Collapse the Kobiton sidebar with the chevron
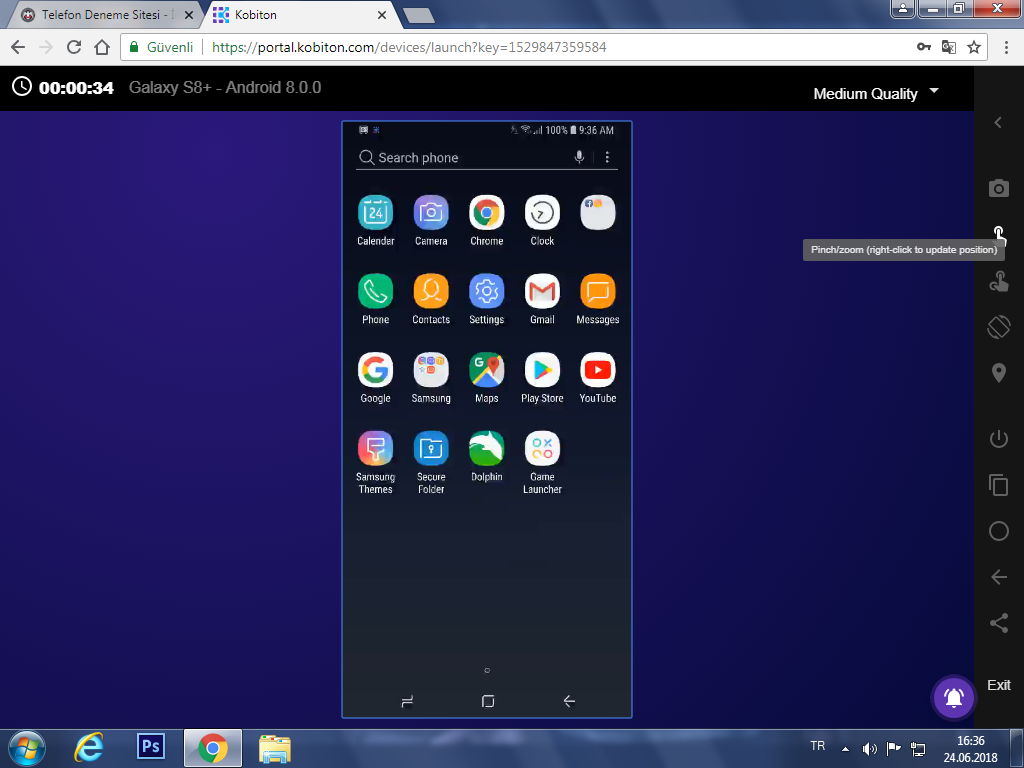This screenshot has width=1024, height=768. point(998,122)
